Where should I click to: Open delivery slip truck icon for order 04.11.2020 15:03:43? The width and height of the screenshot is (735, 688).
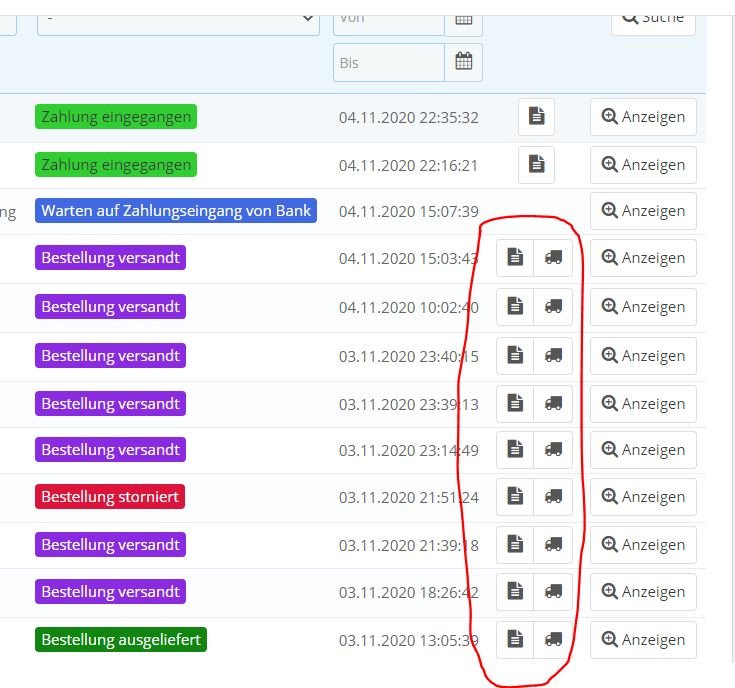click(x=553, y=258)
